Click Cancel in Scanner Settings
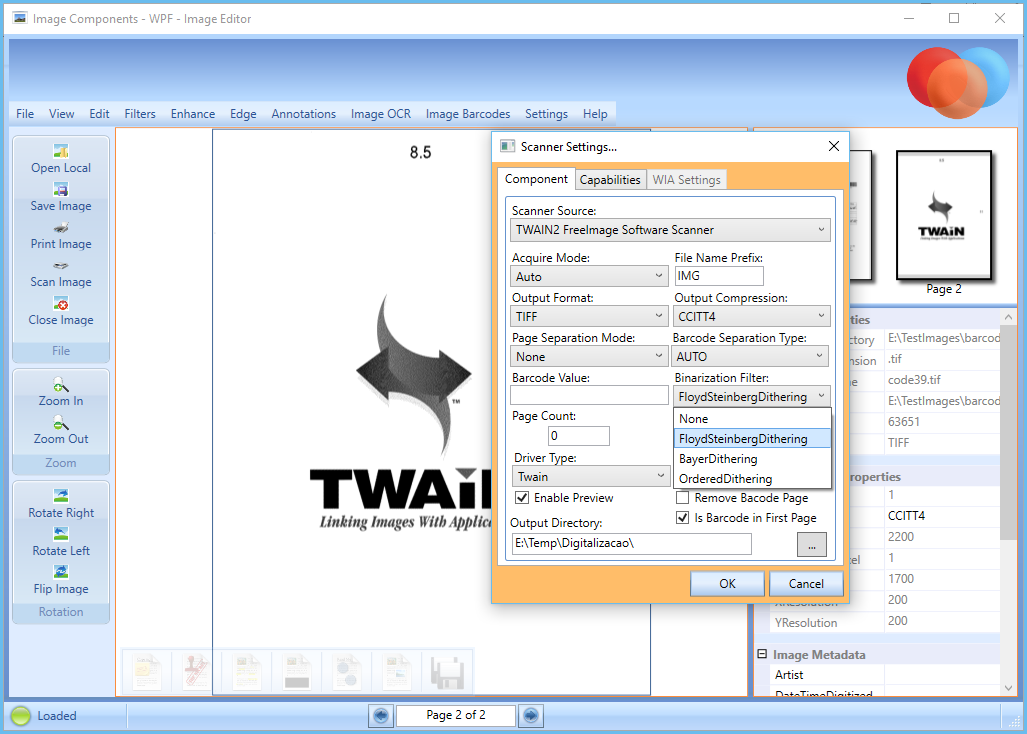 point(806,583)
